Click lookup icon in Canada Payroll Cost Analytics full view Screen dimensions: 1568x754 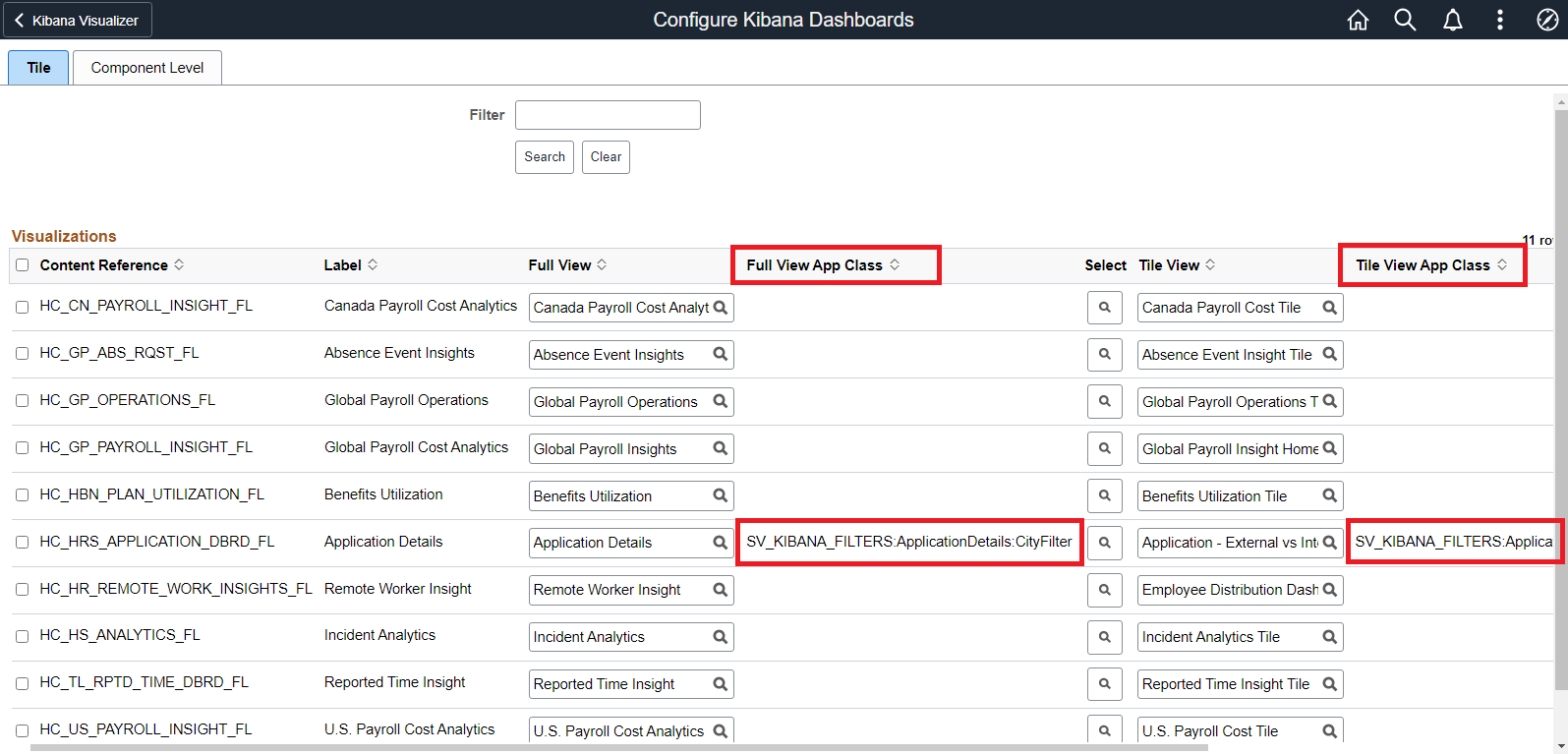721,308
